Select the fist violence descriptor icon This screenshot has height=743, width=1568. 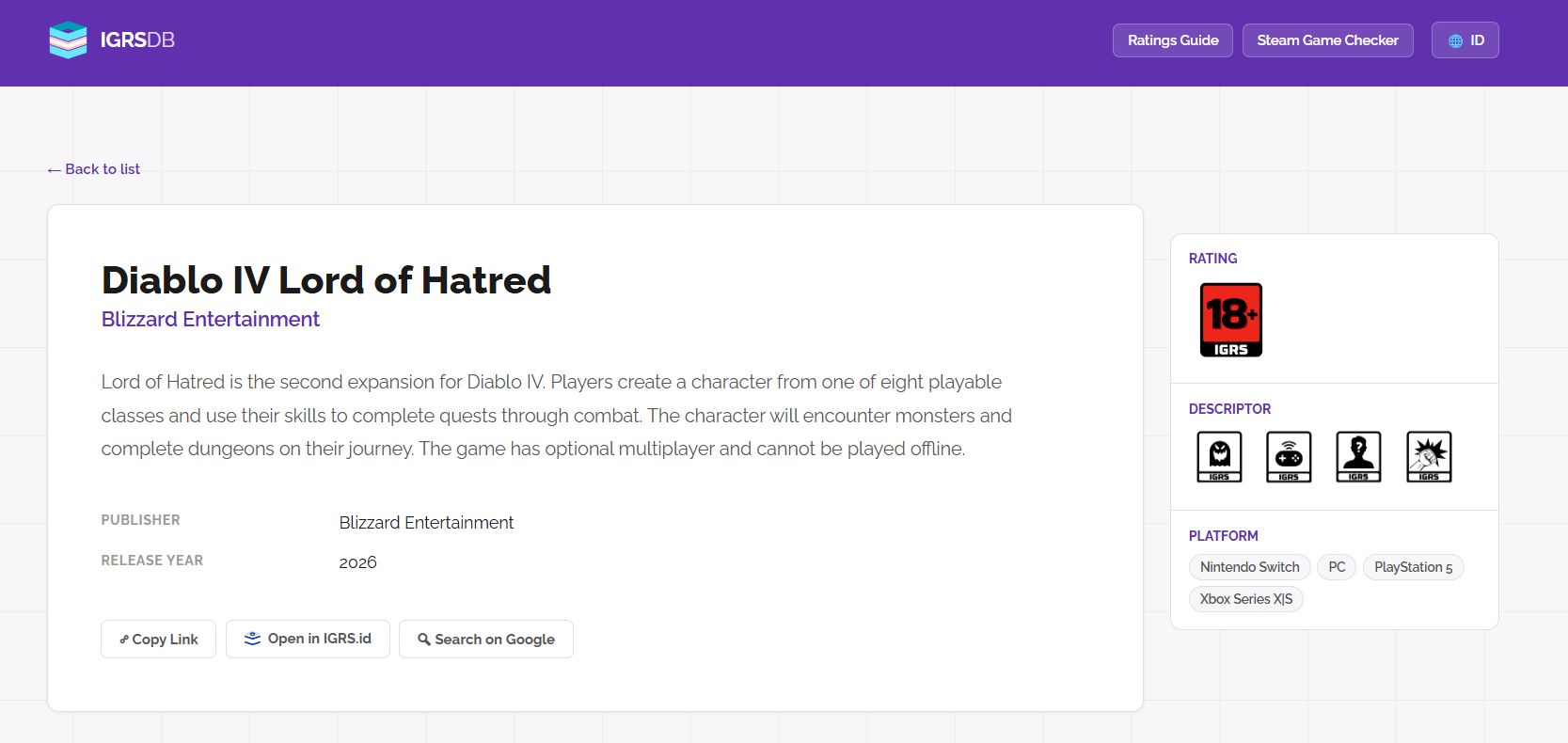pyautogui.click(x=1429, y=457)
